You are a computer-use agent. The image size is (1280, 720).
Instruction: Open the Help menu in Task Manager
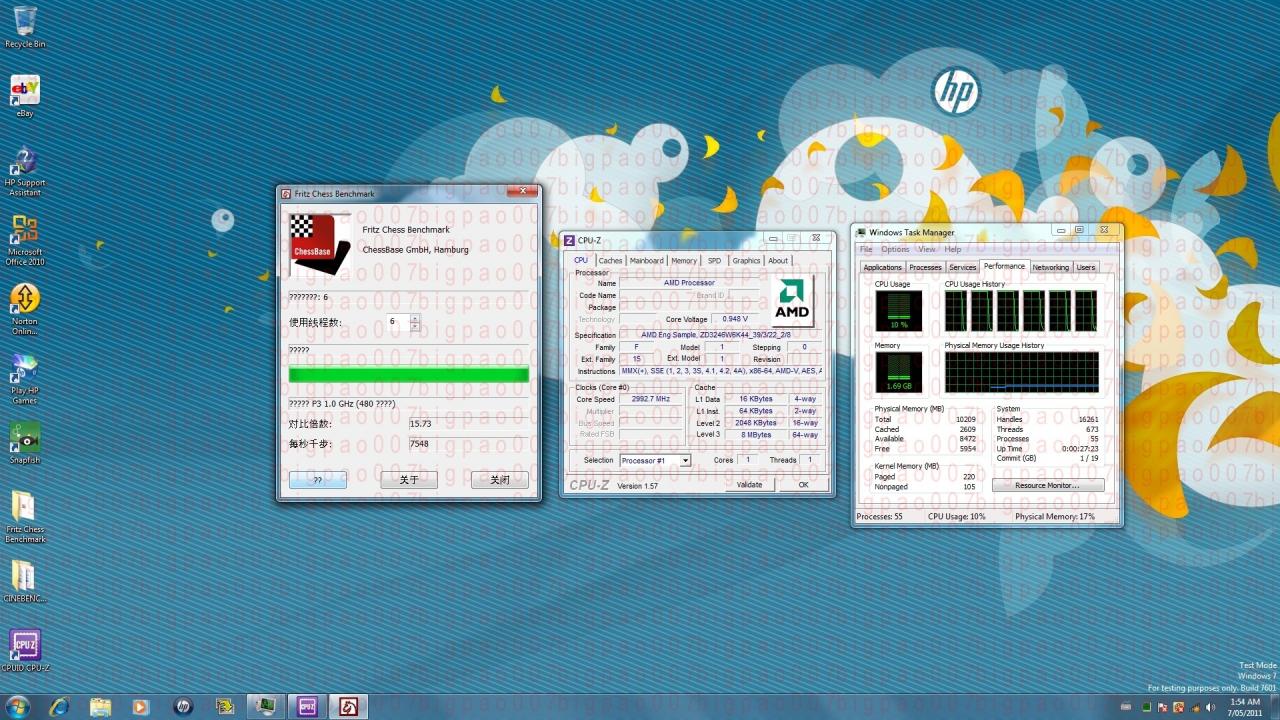tap(953, 249)
